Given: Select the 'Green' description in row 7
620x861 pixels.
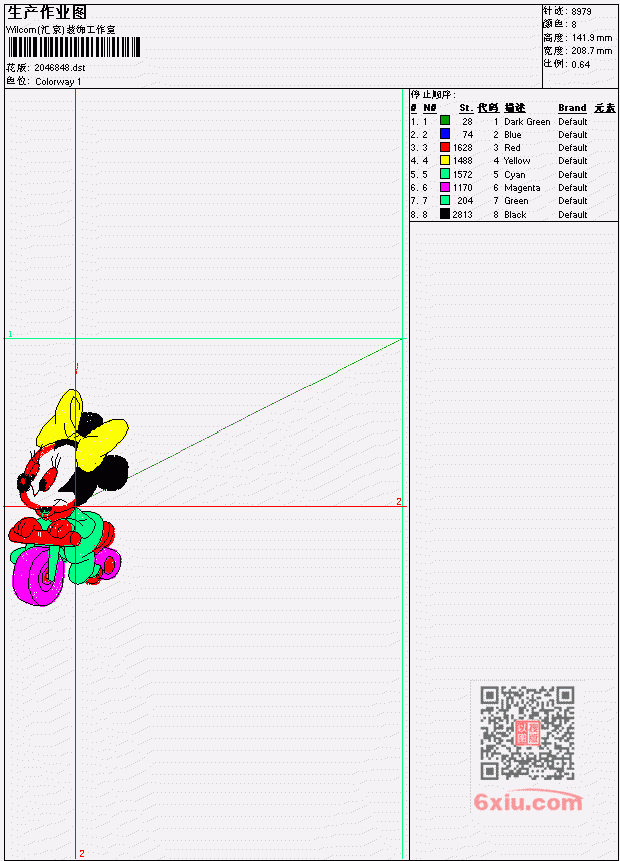Looking at the screenshot, I should [x=516, y=201].
